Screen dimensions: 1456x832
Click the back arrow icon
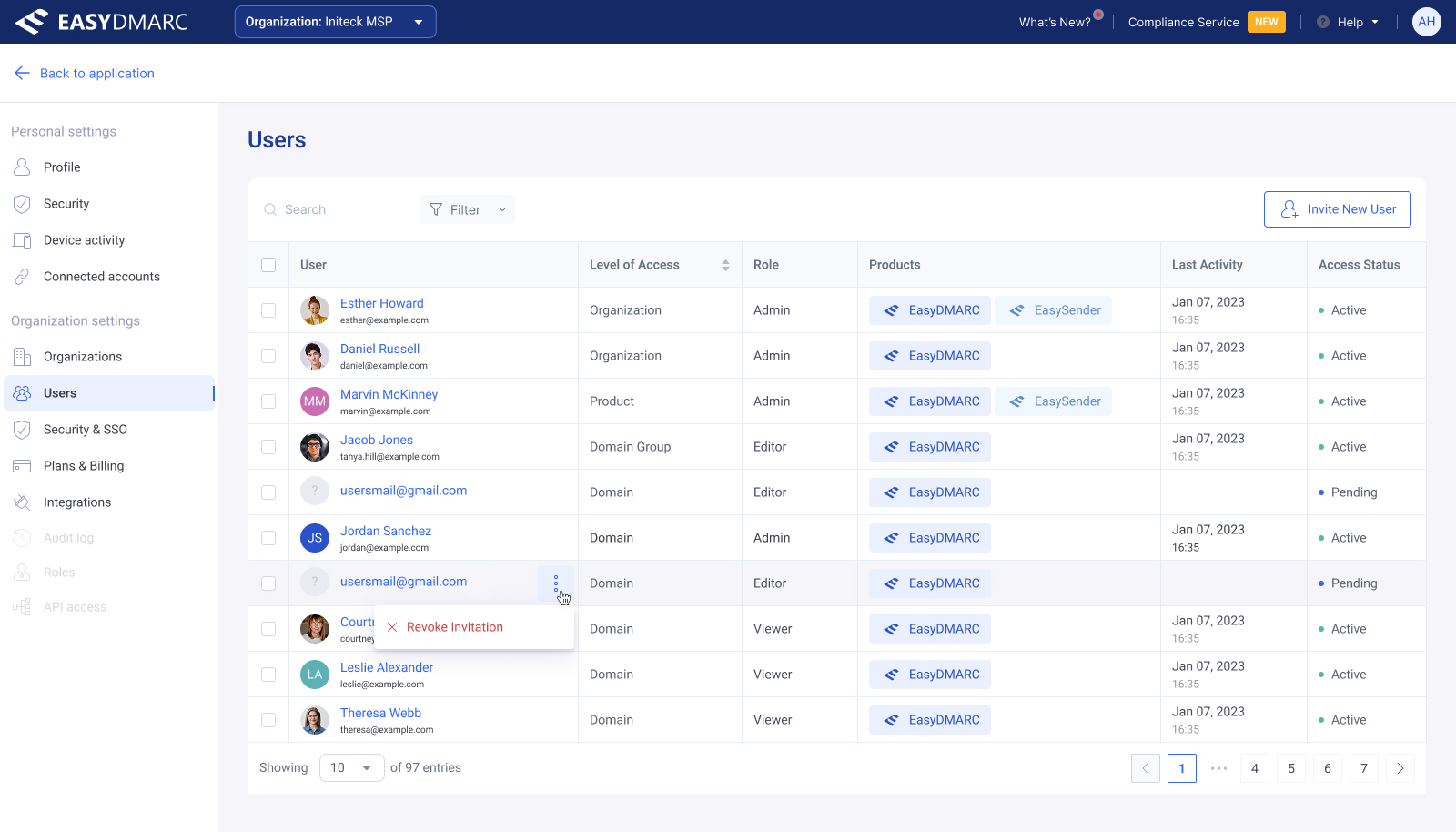click(22, 73)
